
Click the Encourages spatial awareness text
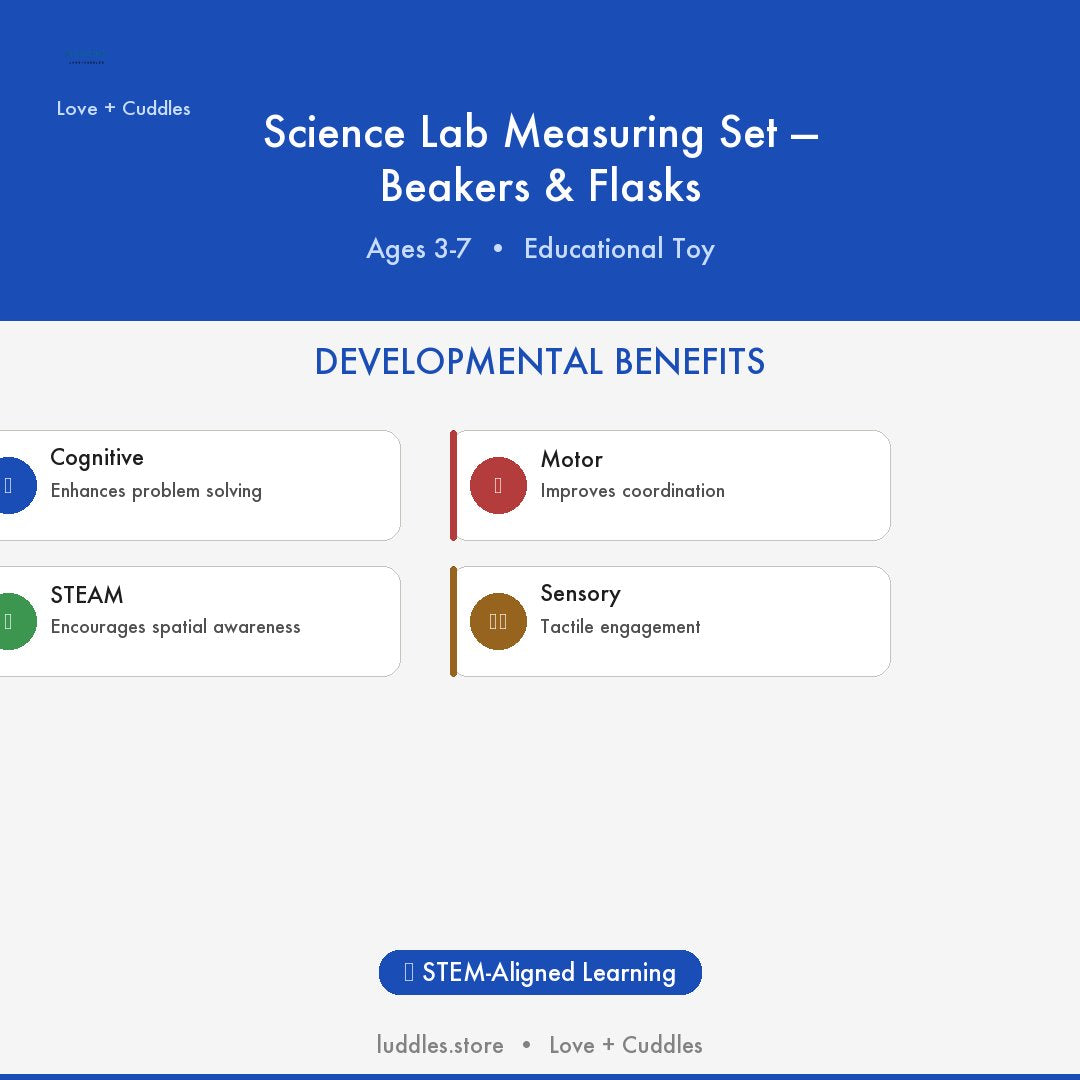pos(176,627)
